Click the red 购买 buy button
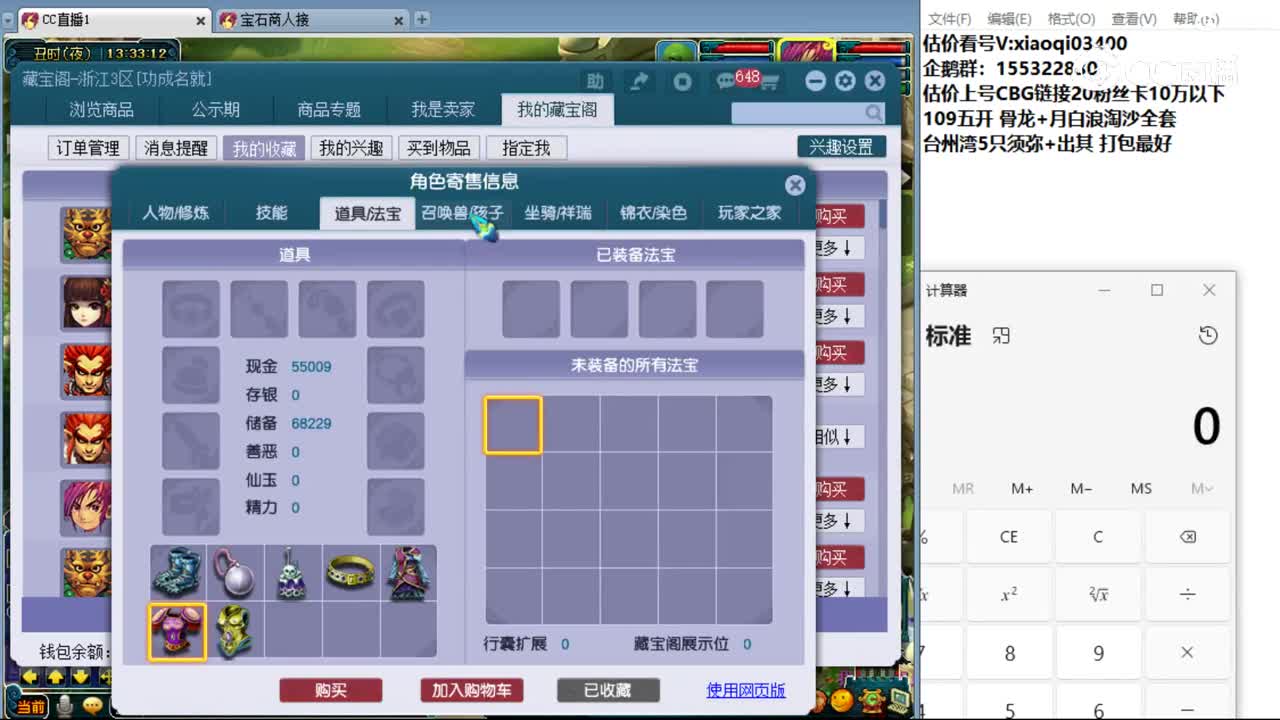This screenshot has height=720, width=1280. (x=331, y=690)
